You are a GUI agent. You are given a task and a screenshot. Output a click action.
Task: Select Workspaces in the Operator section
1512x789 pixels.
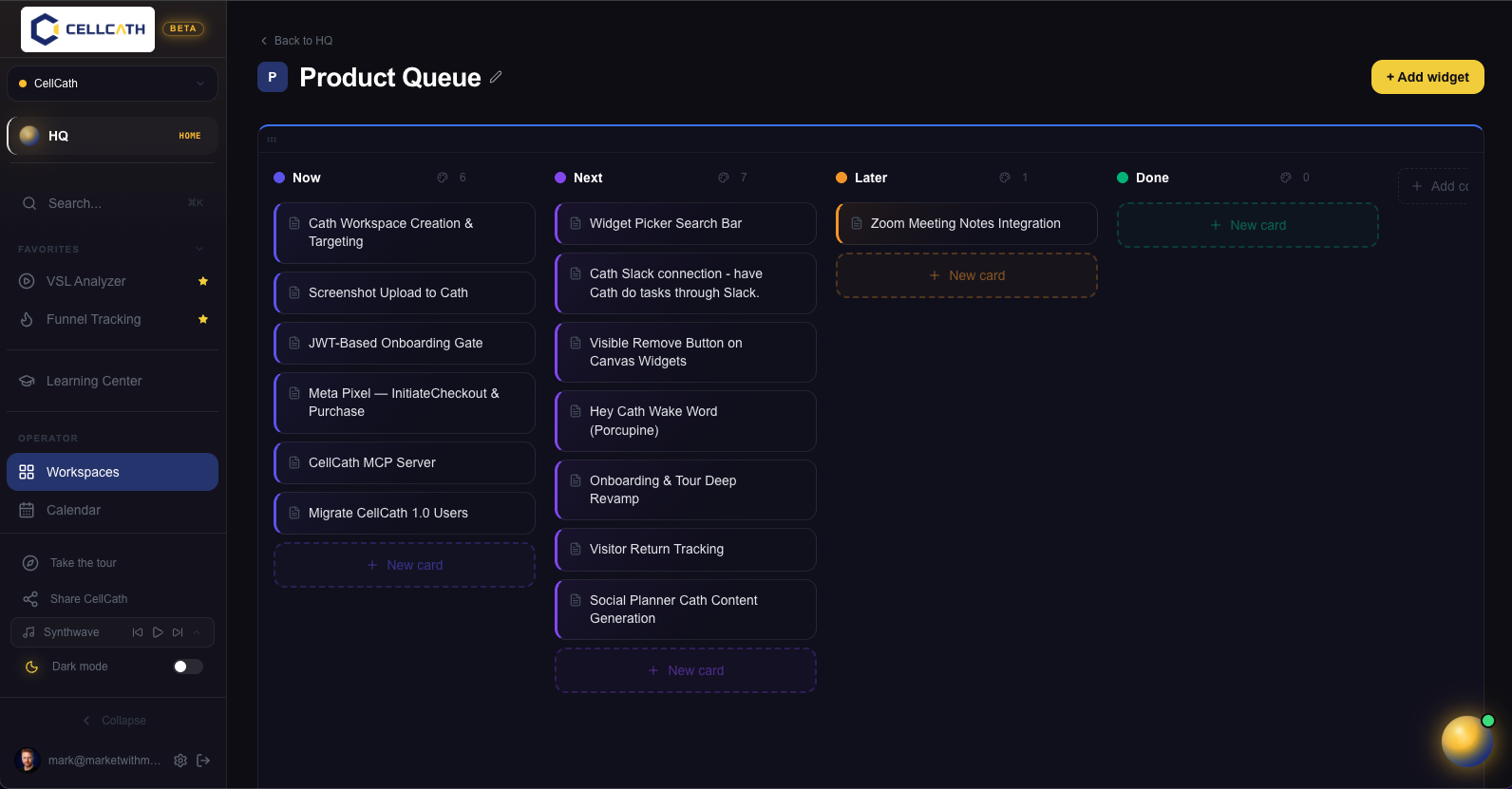point(113,472)
